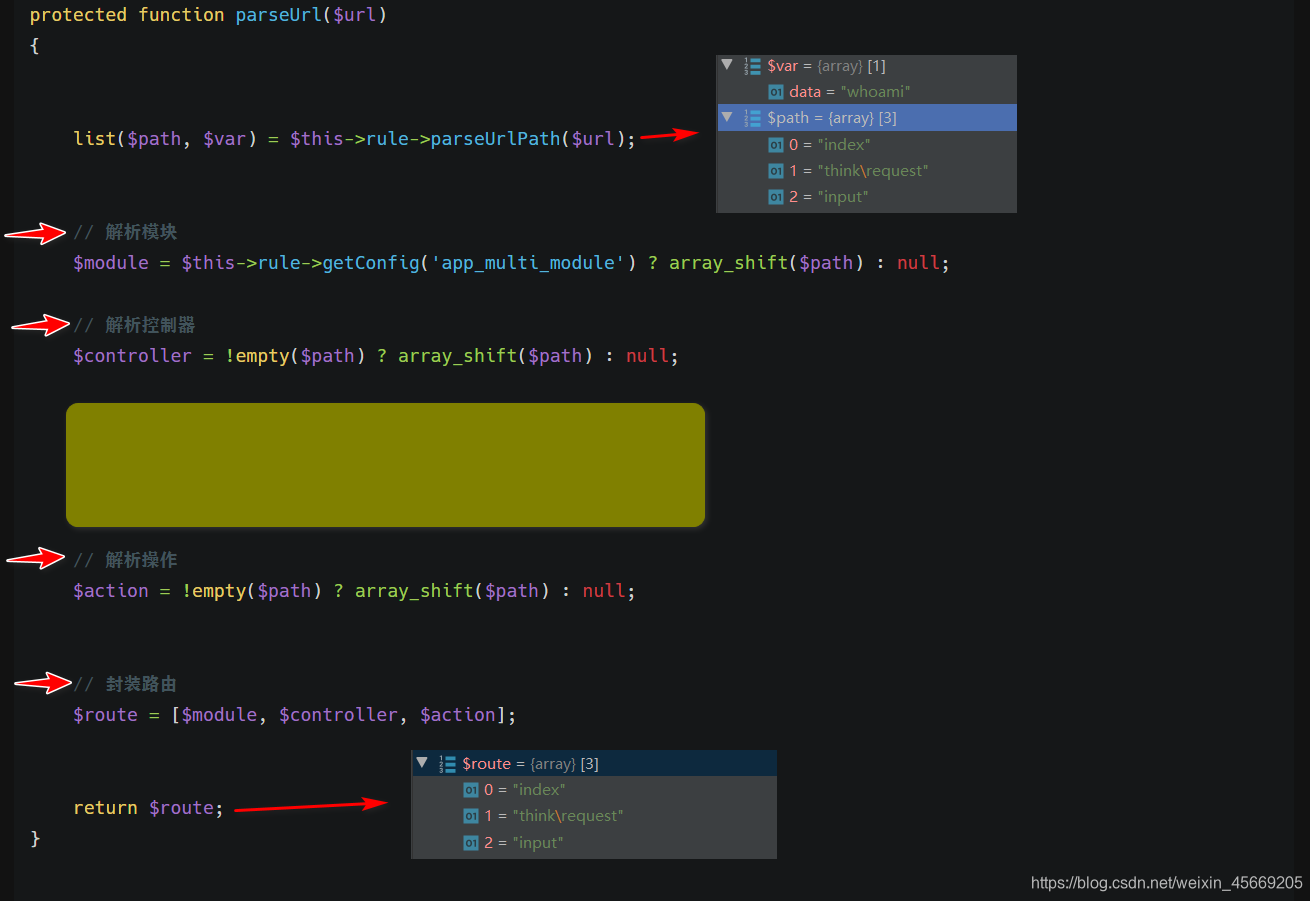Click the value icon beside $path 0 = "index"
Image resolution: width=1313 pixels, height=902 pixels.
pos(776,145)
